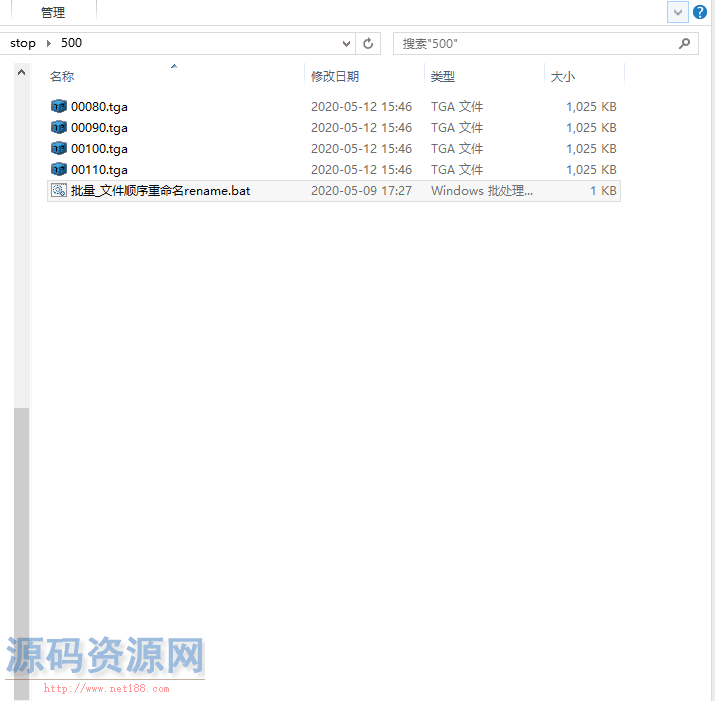Select the file name 00110.tga

tap(99, 170)
